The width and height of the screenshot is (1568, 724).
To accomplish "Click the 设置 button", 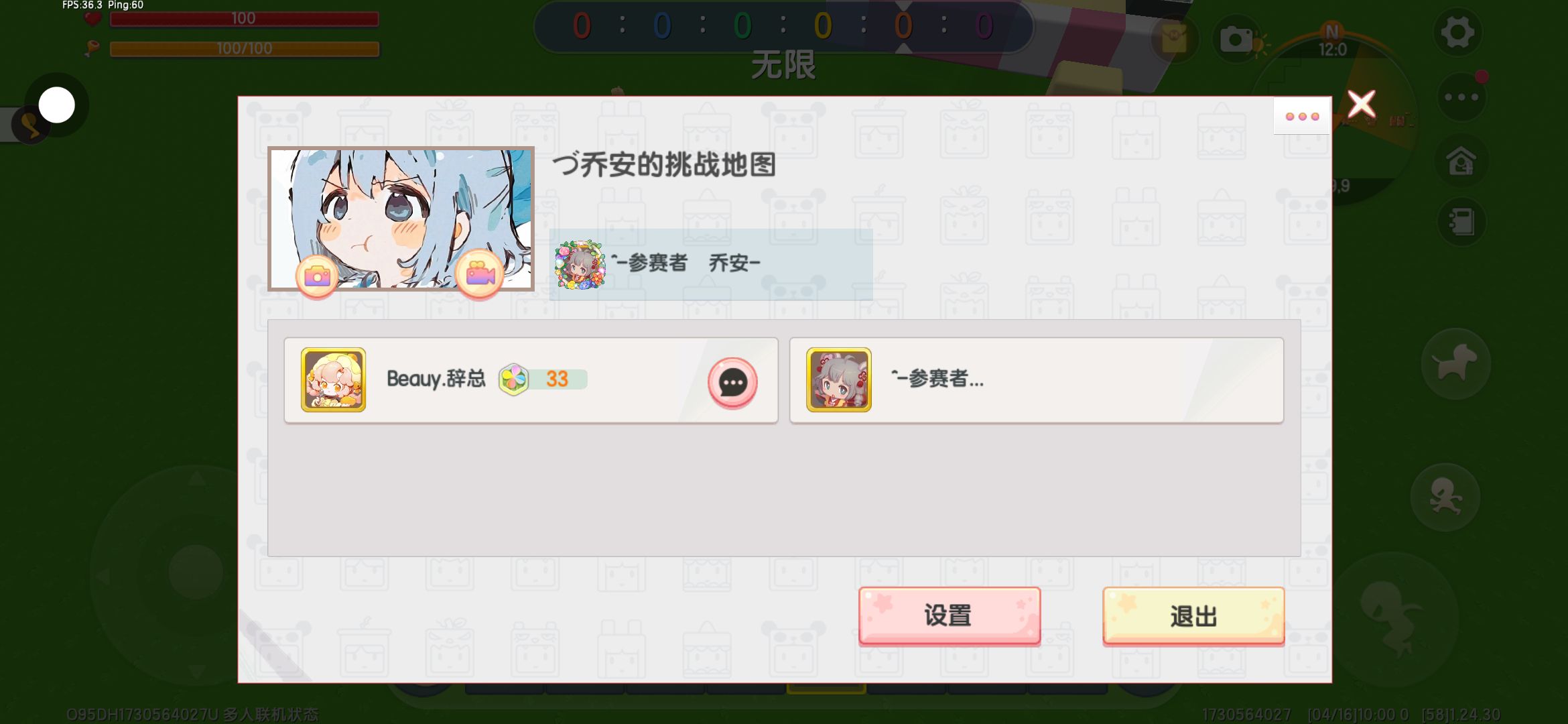I will 950,615.
